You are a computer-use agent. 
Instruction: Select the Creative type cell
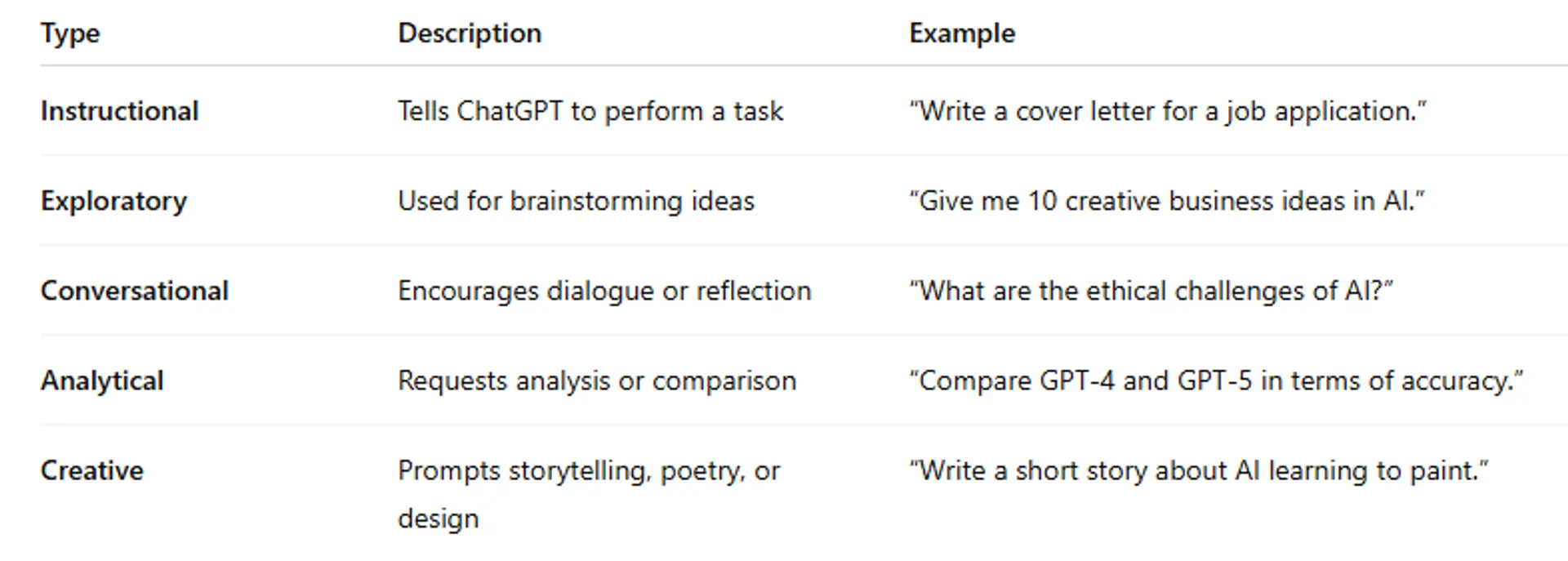coord(92,470)
